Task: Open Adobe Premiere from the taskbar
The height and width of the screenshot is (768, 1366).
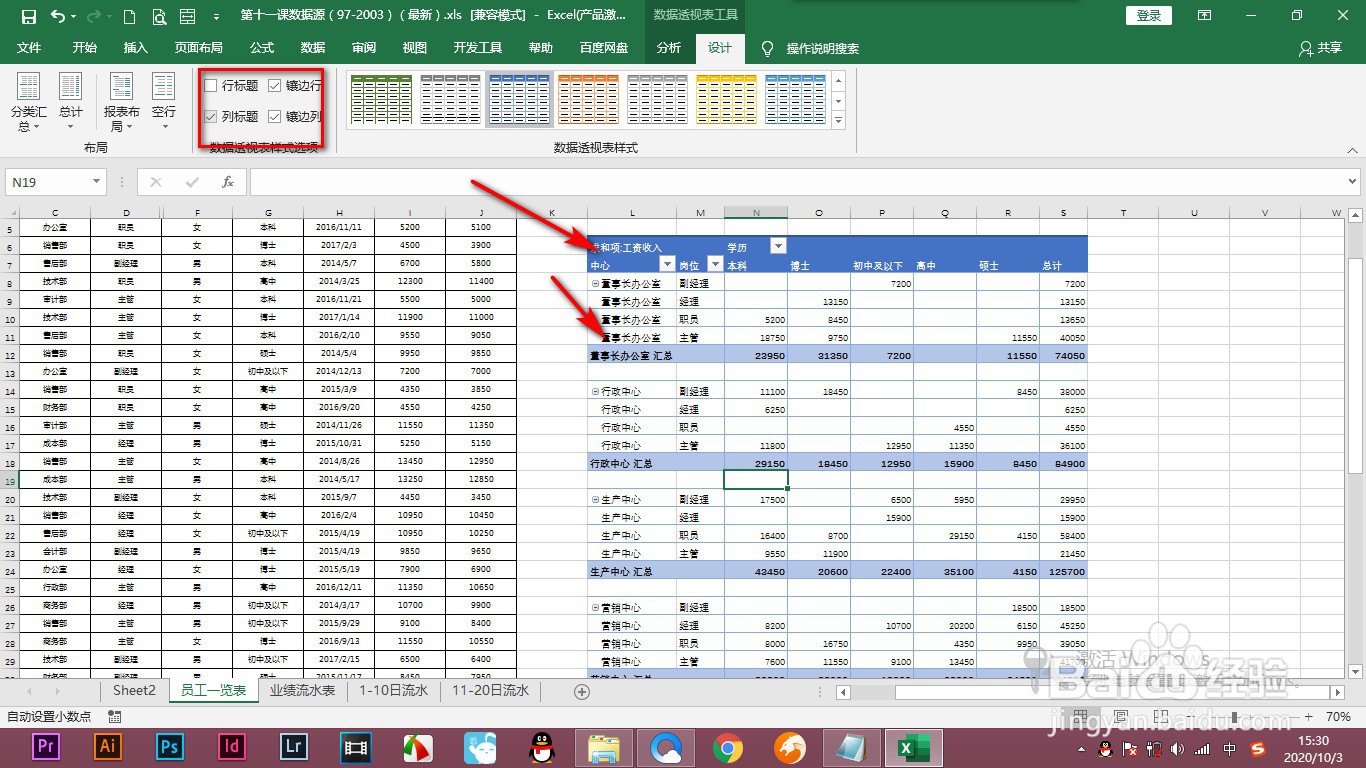Action: [45, 747]
